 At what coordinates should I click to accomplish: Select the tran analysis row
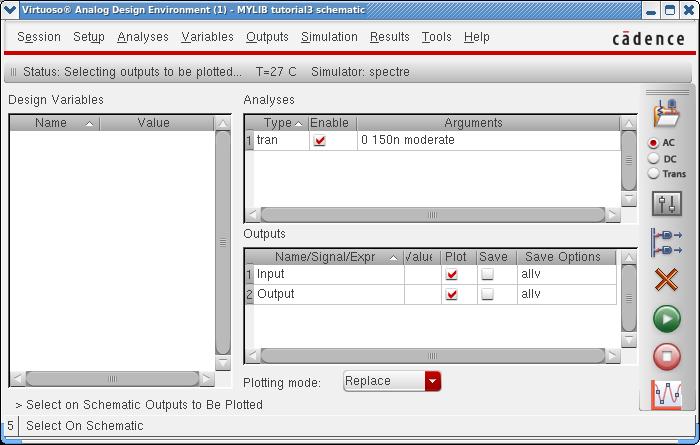click(433, 140)
